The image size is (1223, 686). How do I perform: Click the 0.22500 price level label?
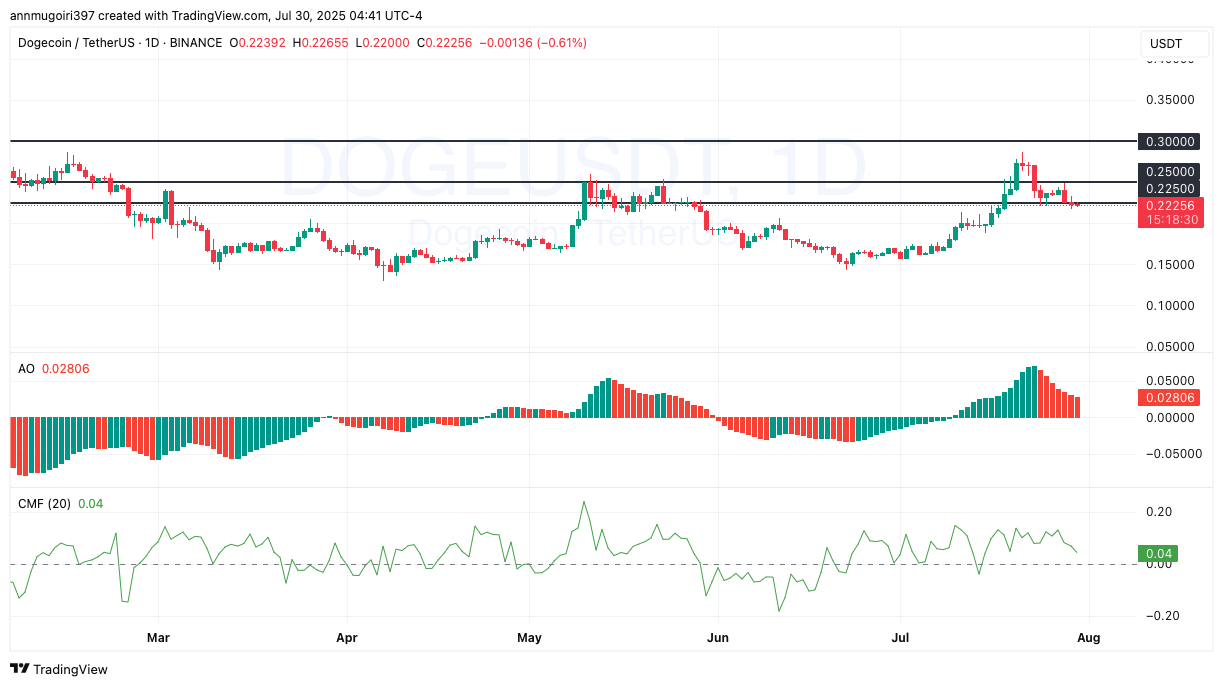coord(1168,188)
